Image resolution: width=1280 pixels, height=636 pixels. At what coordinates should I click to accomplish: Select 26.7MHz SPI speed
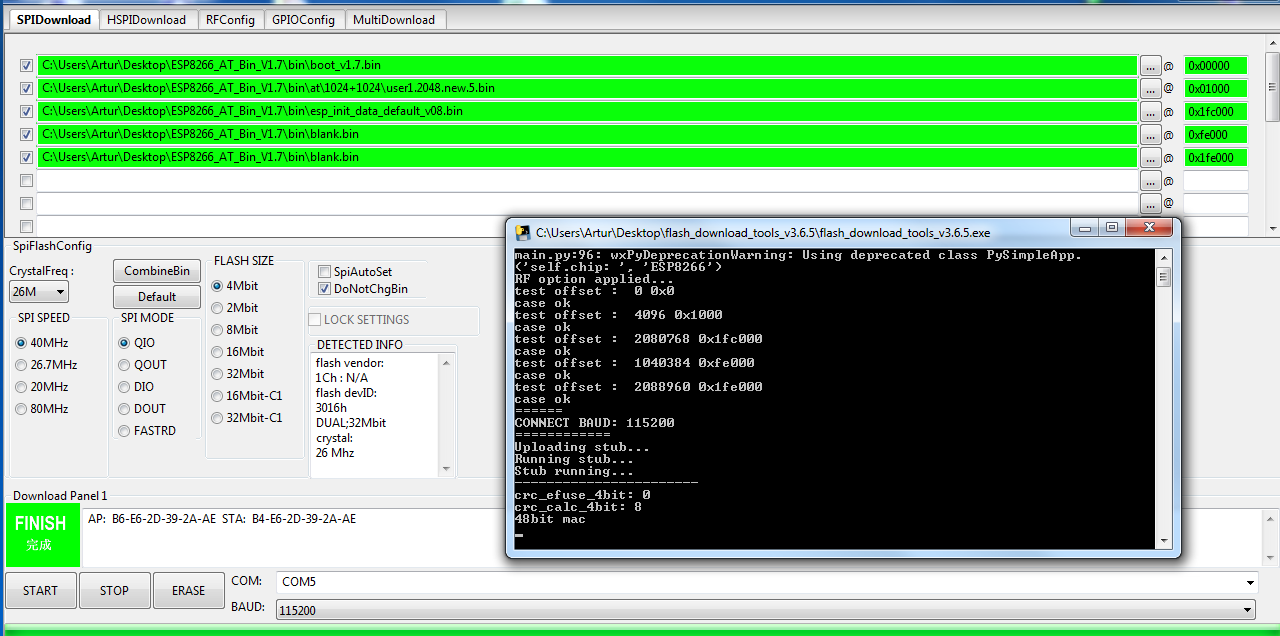pyautogui.click(x=21, y=365)
